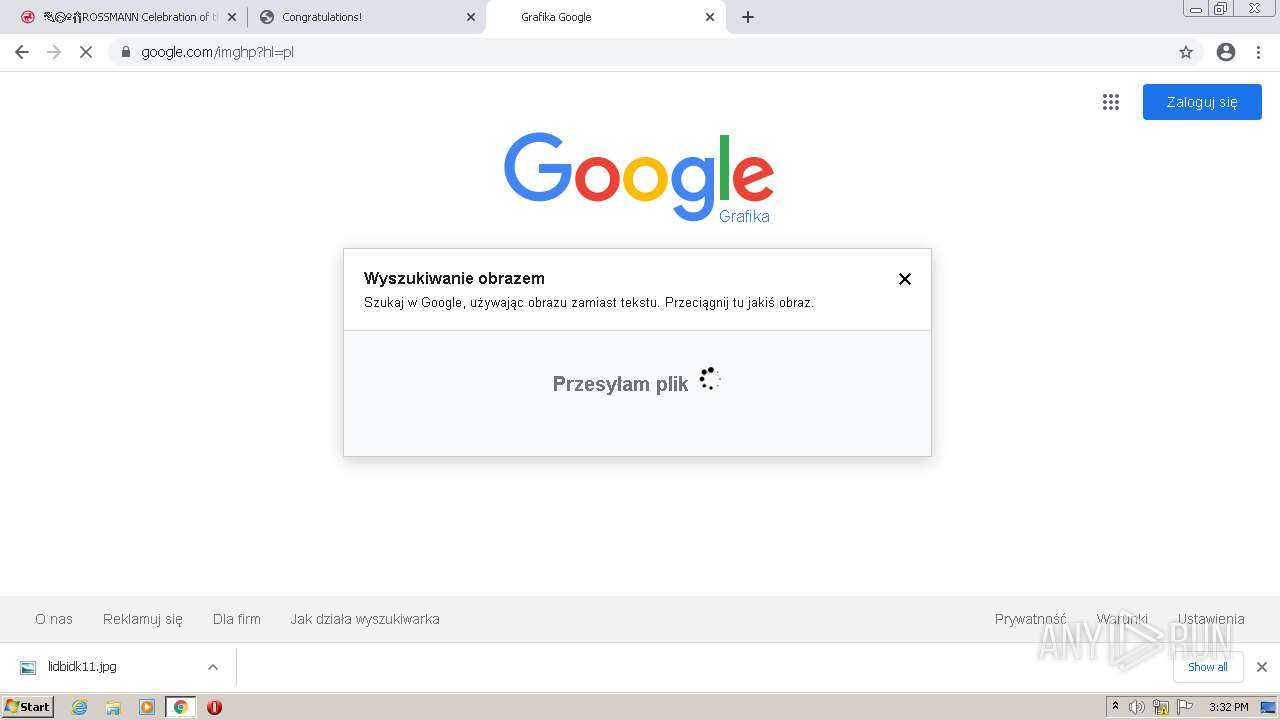Image resolution: width=1280 pixels, height=720 pixels.
Task: Open the Chrome profile avatar icon
Action: (x=1226, y=52)
